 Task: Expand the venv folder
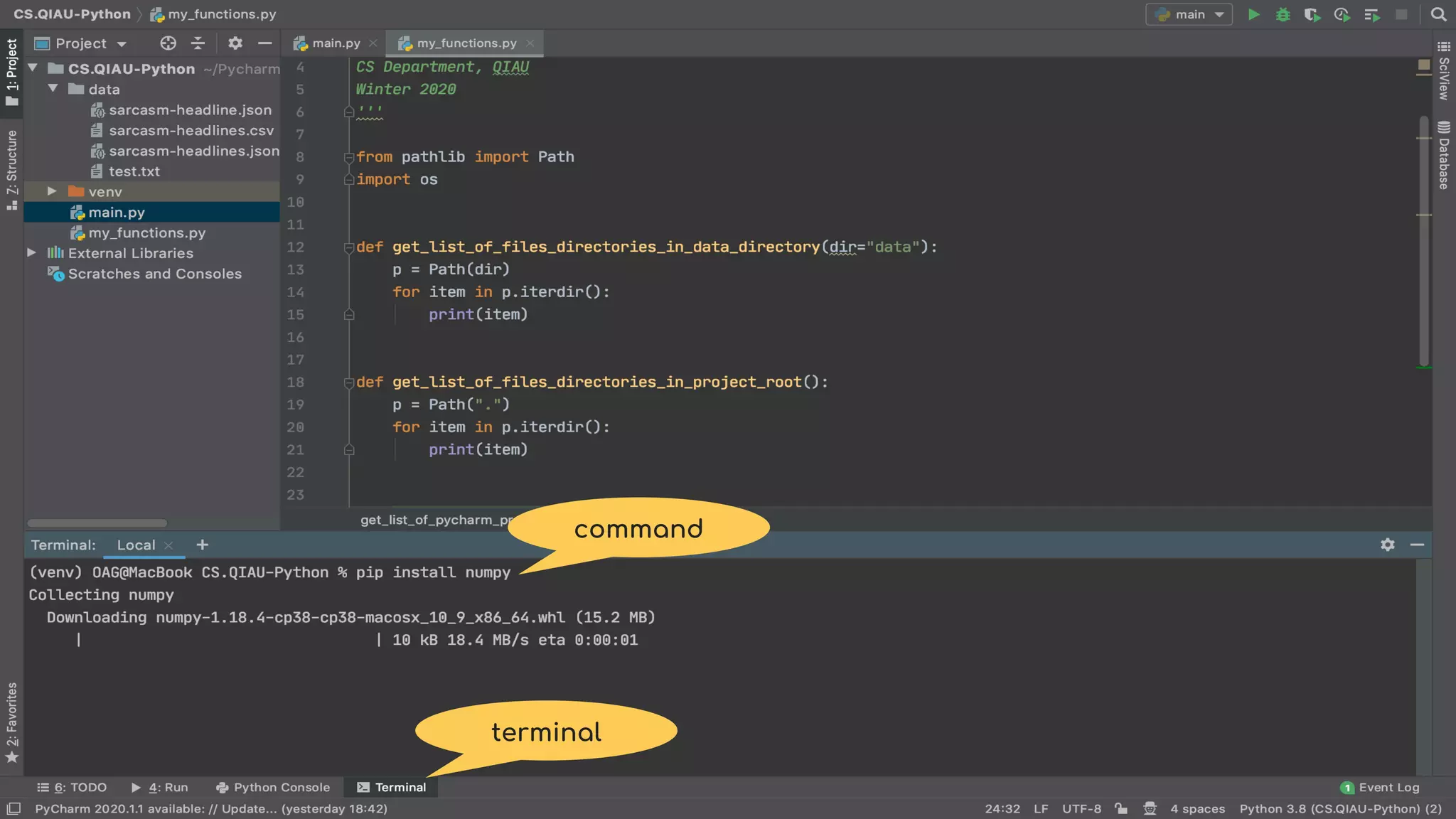point(52,191)
